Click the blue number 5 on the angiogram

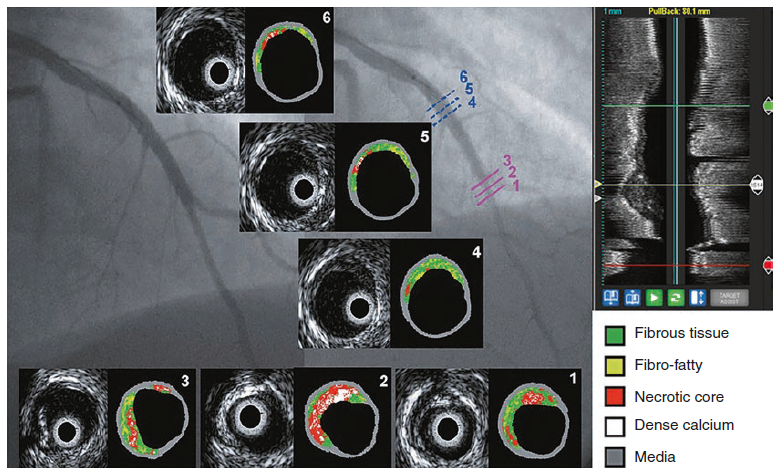[469, 89]
